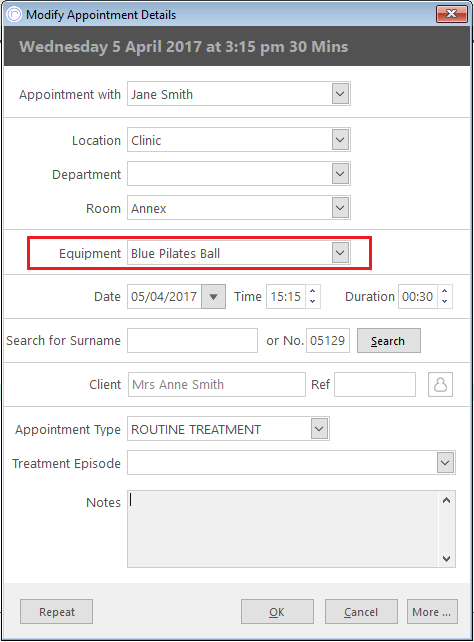474x642 pixels.
Task: Increase the Time spinner value
Action: pyautogui.click(x=313, y=291)
